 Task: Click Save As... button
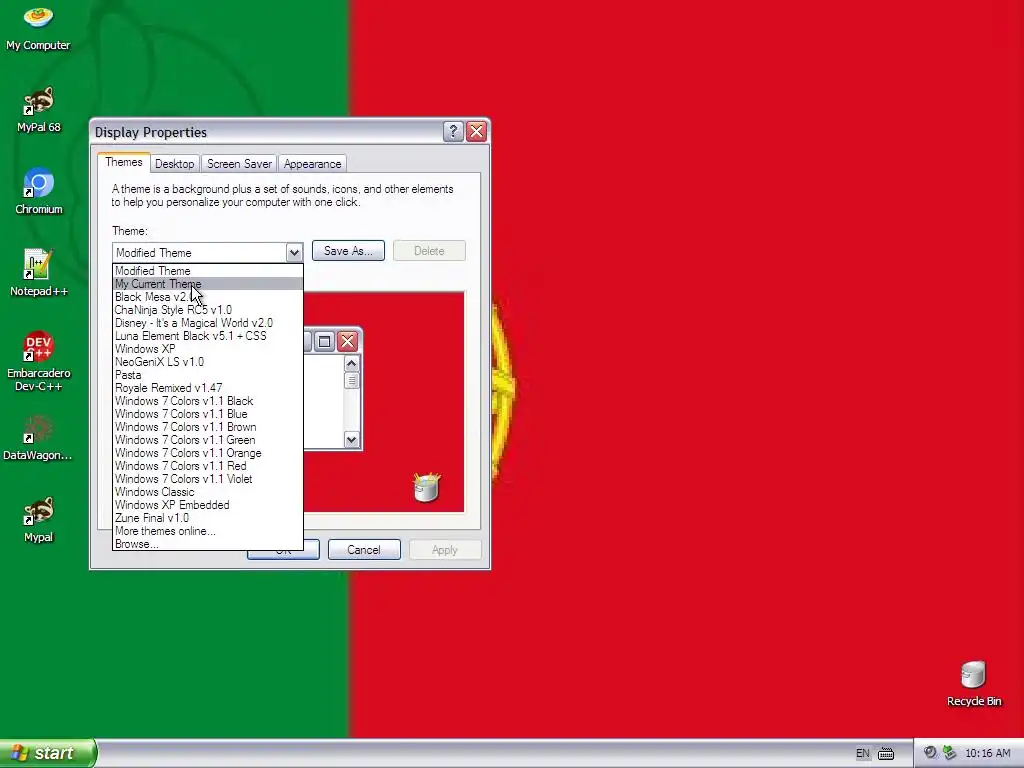[348, 251]
